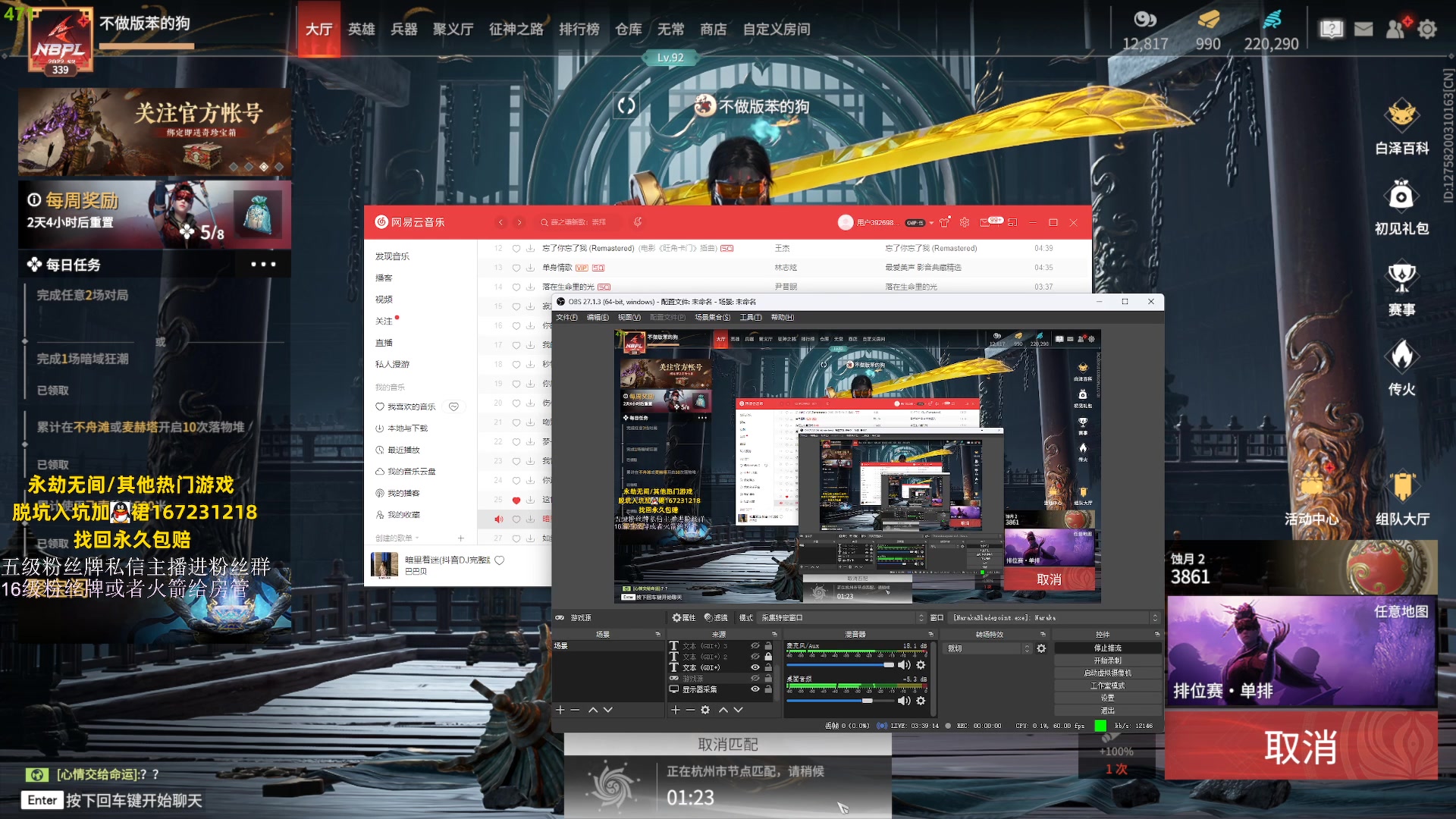Toggle visibility eye for 显示器采集 source
Screen dimensions: 1456x819
pos(755,689)
